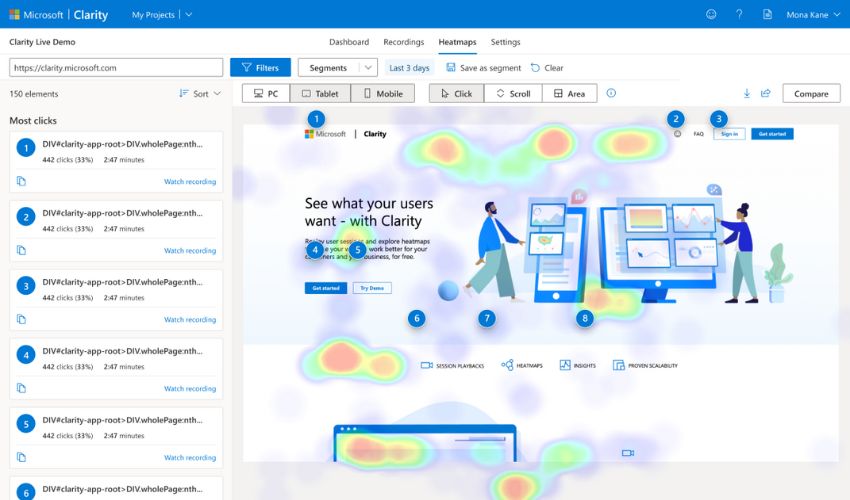Click heatmap marker 1 near Microsoft logo

[x=316, y=118]
